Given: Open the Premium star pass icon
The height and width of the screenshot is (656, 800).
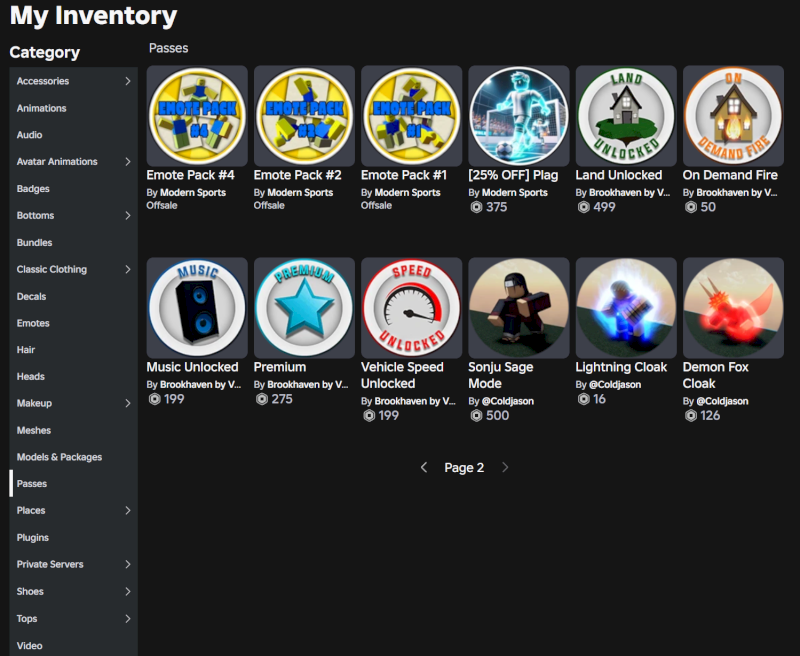Looking at the screenshot, I should 304,308.
